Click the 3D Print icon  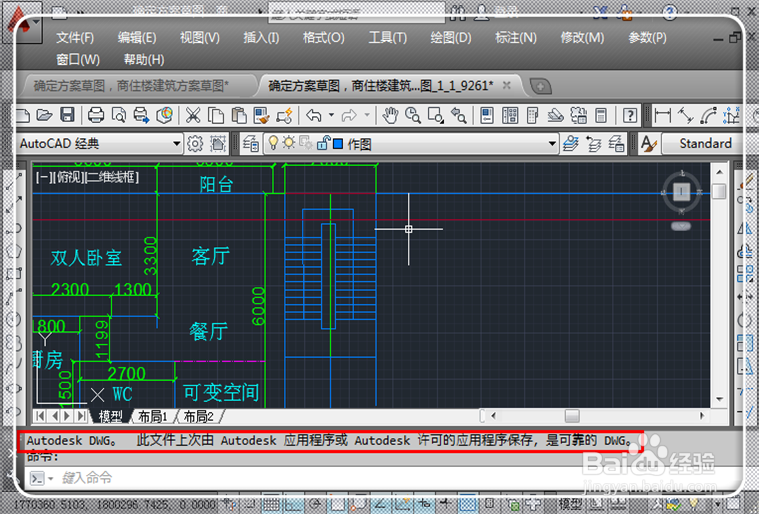[165, 115]
